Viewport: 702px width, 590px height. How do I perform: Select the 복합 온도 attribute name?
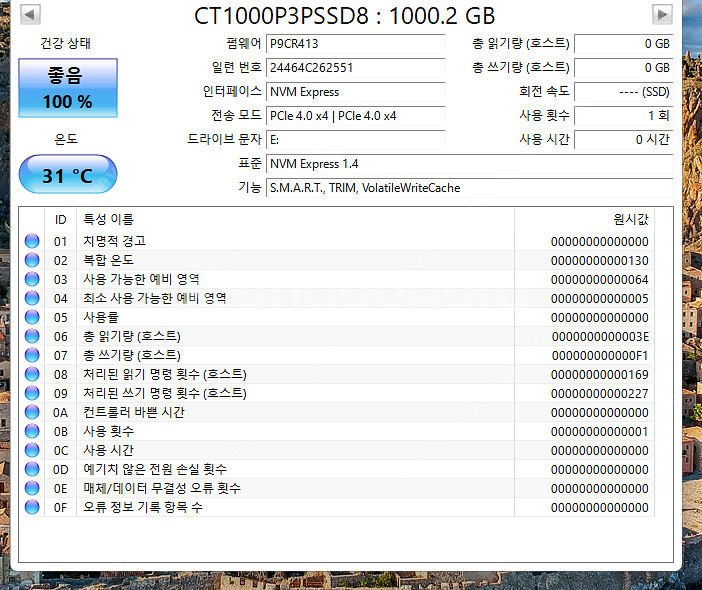point(108,260)
